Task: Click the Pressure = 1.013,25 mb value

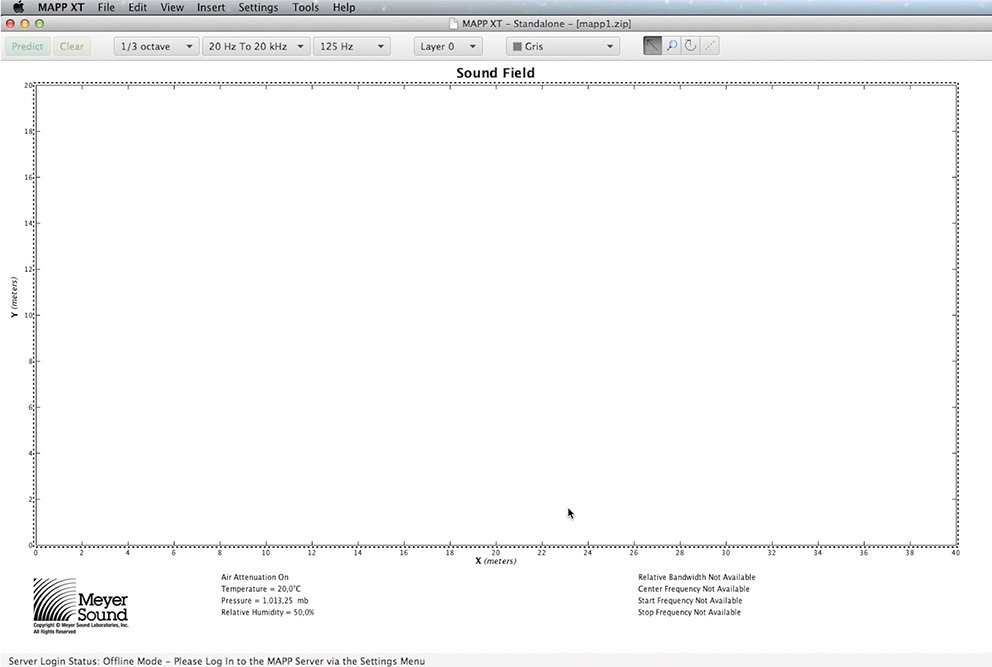Action: (x=264, y=601)
